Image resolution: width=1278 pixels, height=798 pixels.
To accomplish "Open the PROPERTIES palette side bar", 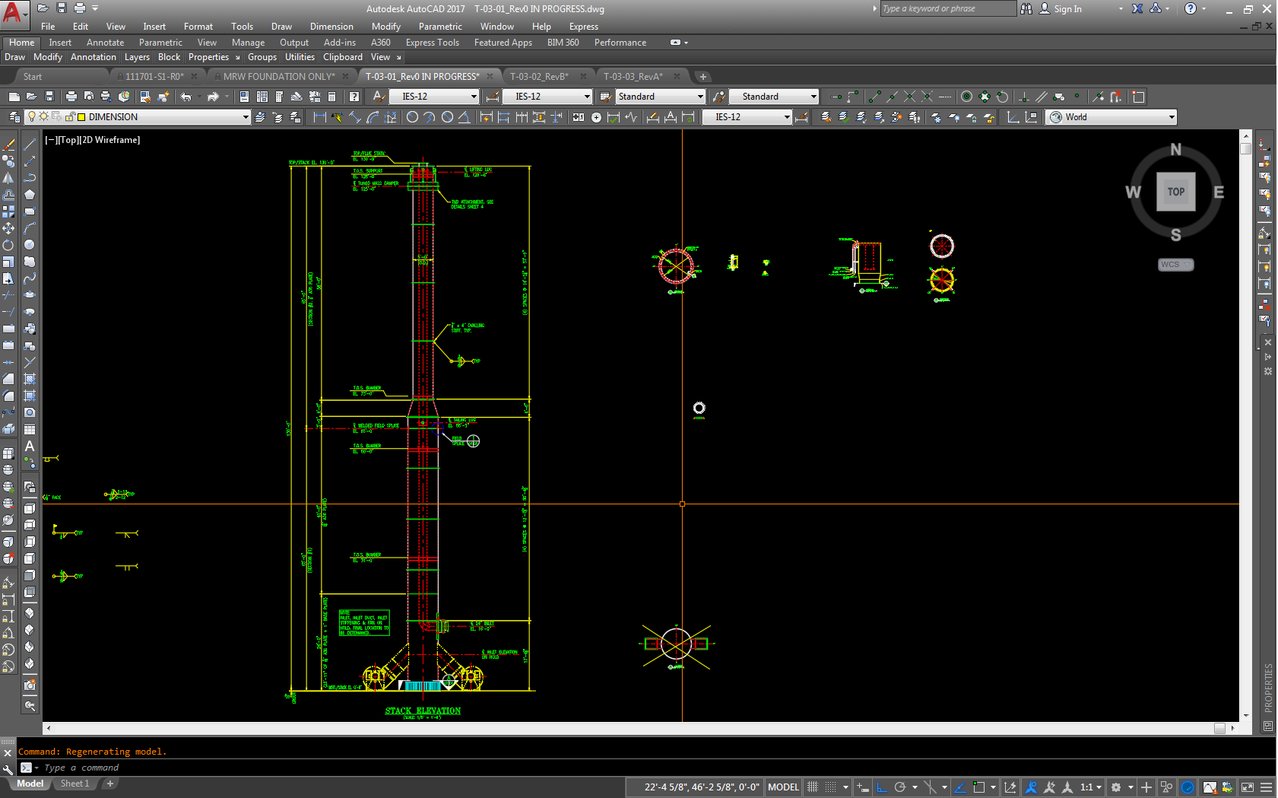I will pyautogui.click(x=1268, y=689).
